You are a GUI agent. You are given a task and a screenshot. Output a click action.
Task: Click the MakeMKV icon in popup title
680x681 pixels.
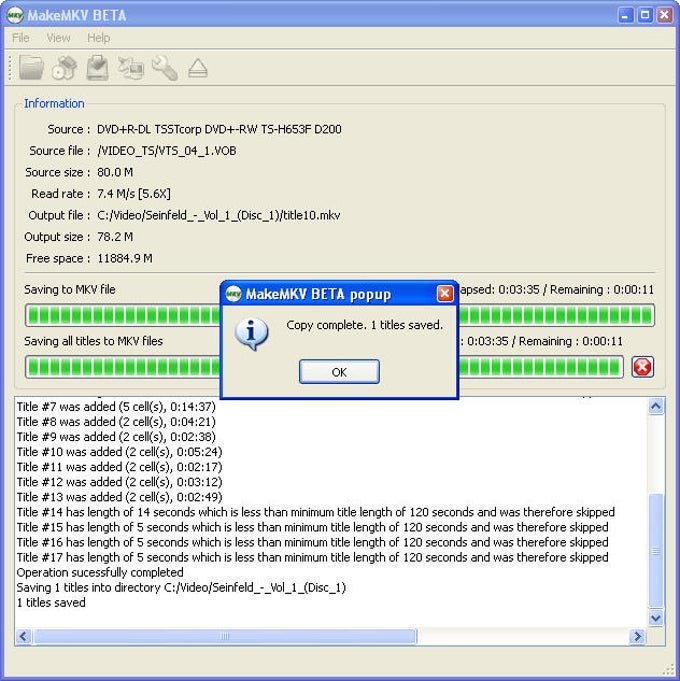coord(233,294)
